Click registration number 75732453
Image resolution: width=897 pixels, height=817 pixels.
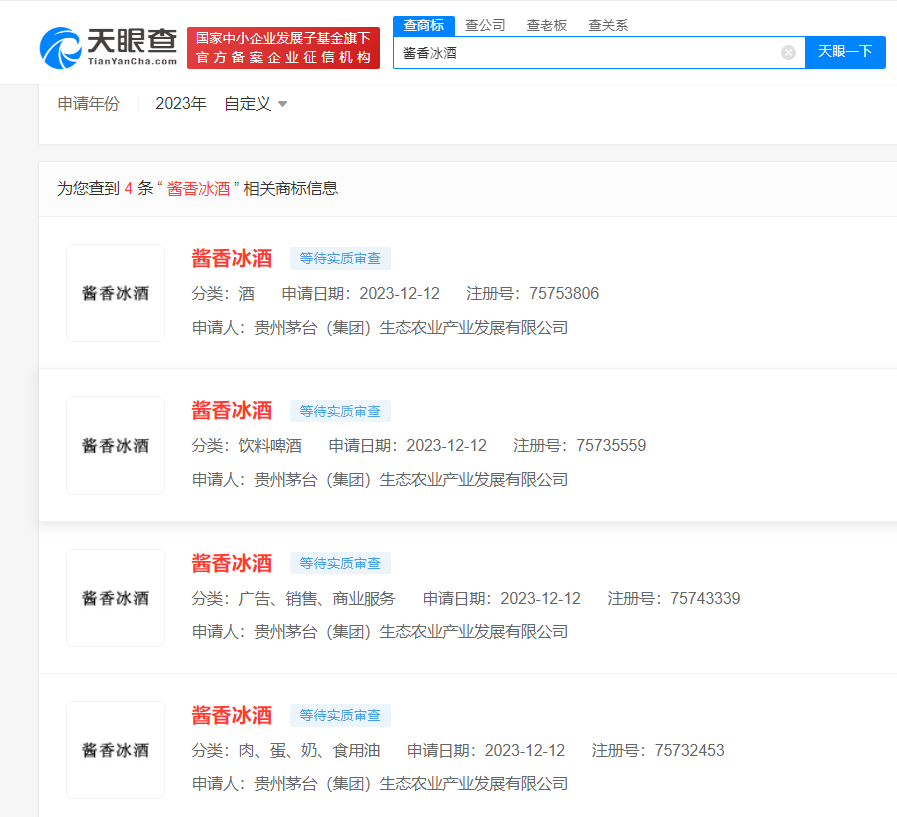tap(689, 751)
